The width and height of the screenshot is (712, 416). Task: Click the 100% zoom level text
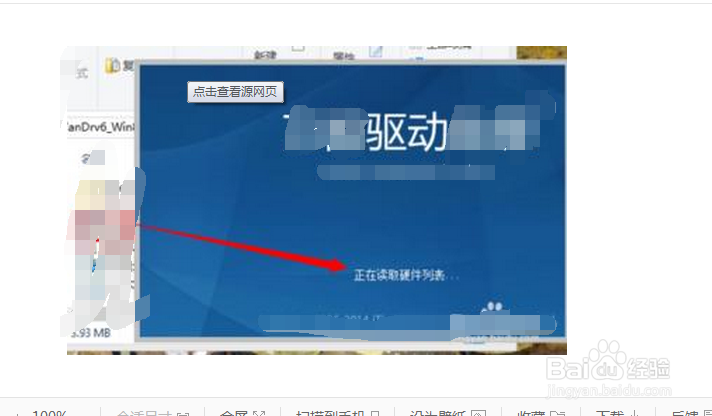[49, 413]
